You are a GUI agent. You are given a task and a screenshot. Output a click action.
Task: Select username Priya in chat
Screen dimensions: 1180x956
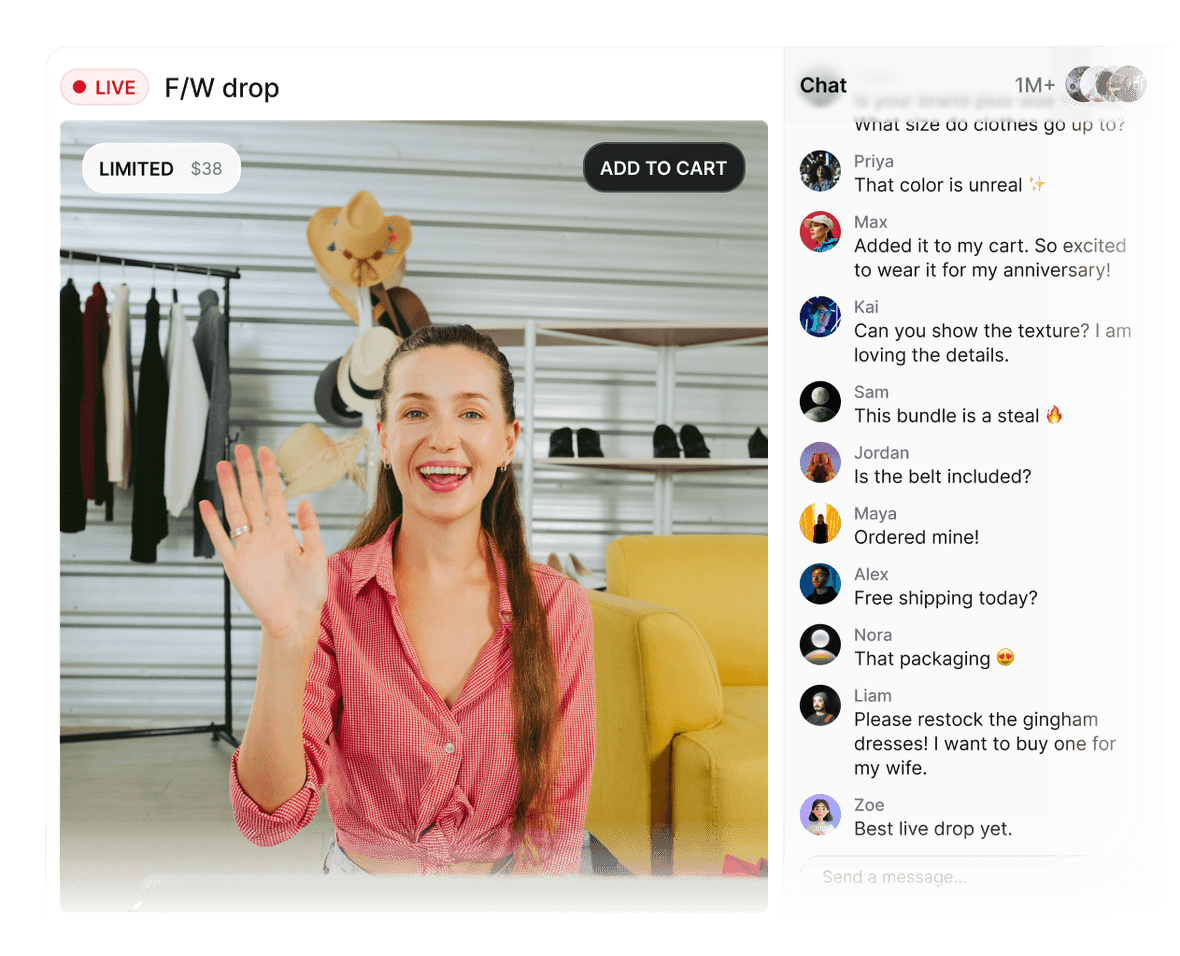pos(874,161)
